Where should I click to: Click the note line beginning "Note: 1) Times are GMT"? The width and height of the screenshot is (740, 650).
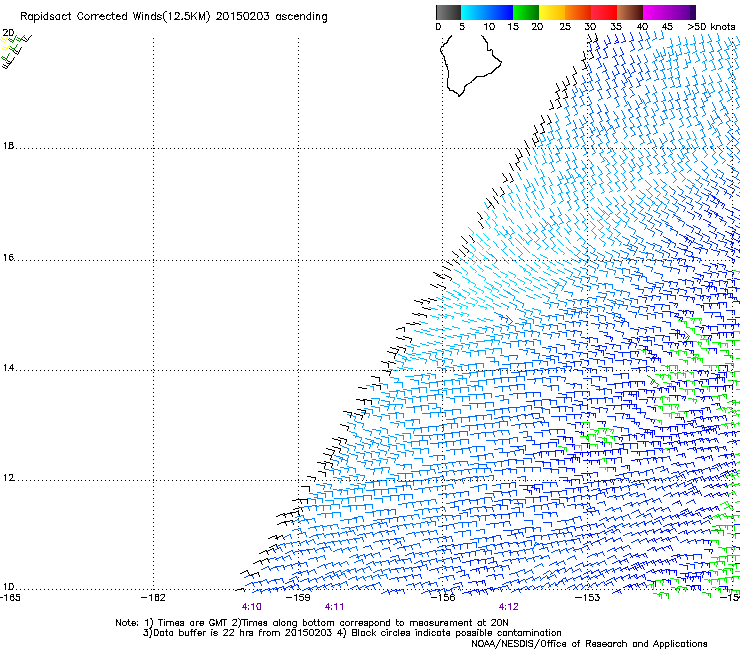click(x=311, y=623)
